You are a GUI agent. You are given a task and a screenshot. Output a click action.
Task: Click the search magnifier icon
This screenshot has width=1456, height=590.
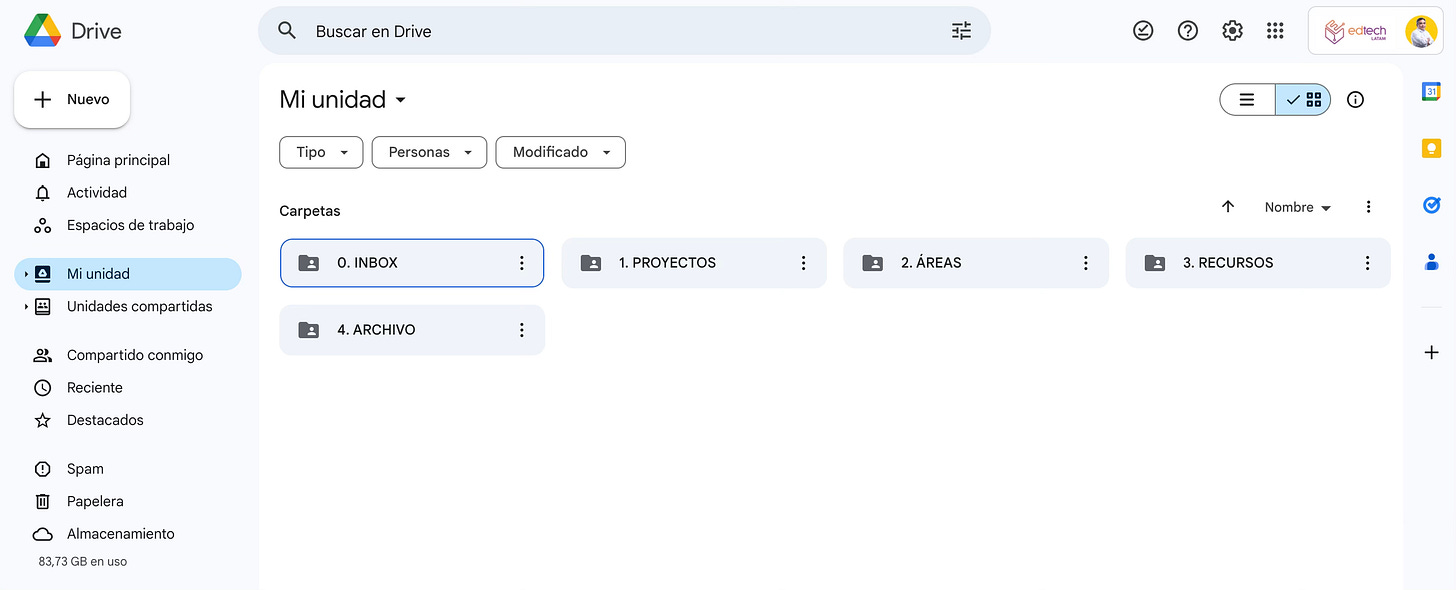click(x=287, y=31)
